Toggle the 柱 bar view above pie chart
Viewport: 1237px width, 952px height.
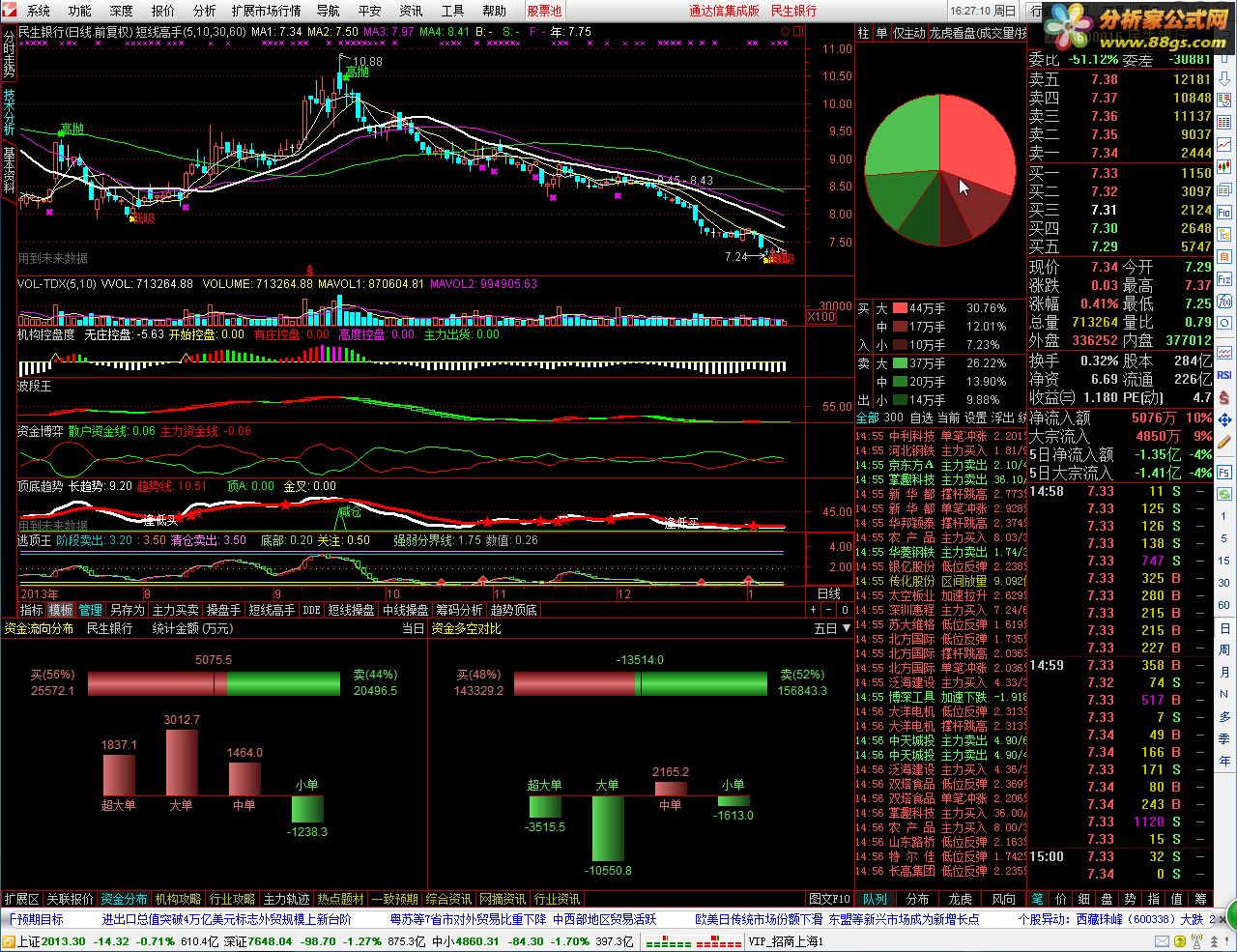tap(864, 33)
